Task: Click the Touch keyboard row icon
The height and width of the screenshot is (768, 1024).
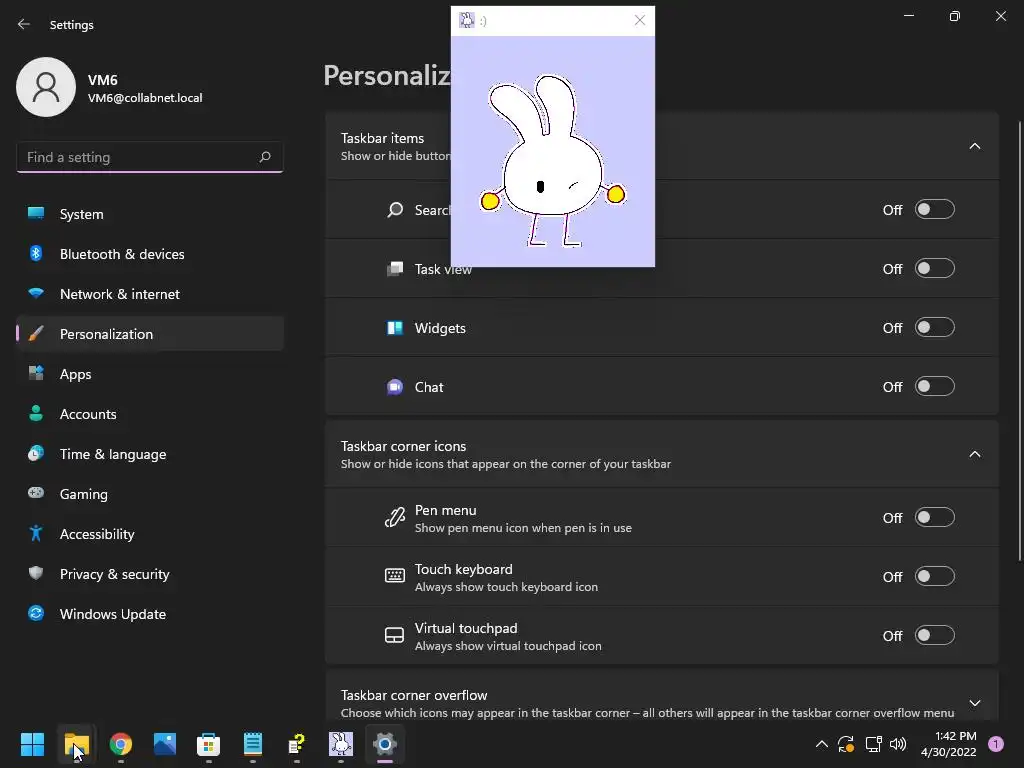Action: point(394,575)
